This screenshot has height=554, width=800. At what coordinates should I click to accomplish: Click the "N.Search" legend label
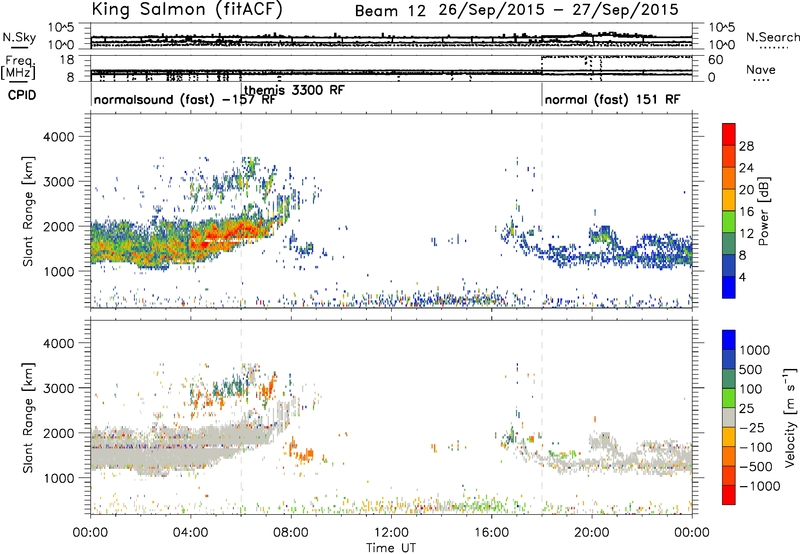pyautogui.click(x=772, y=37)
